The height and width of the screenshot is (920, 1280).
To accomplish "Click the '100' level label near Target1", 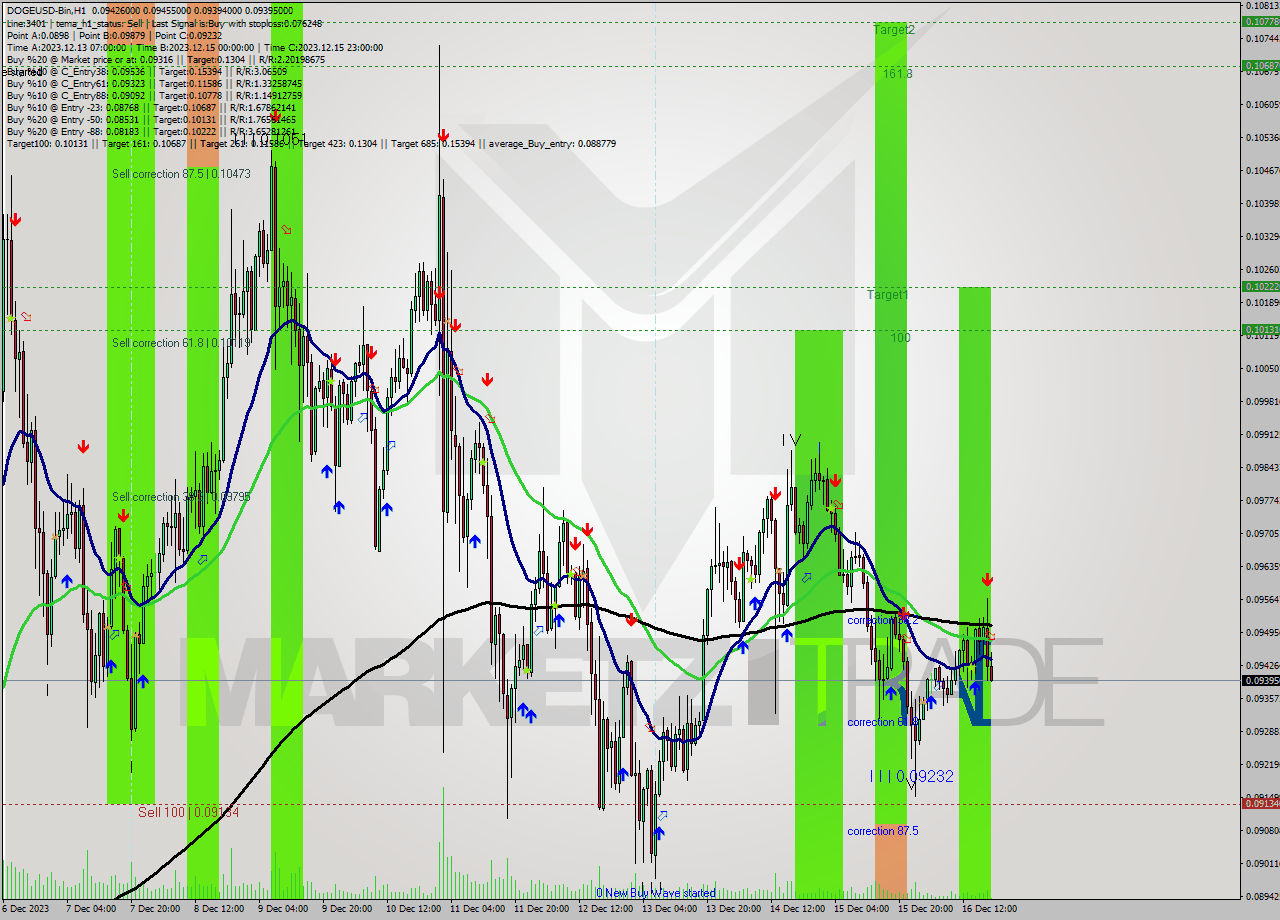I will point(900,338).
